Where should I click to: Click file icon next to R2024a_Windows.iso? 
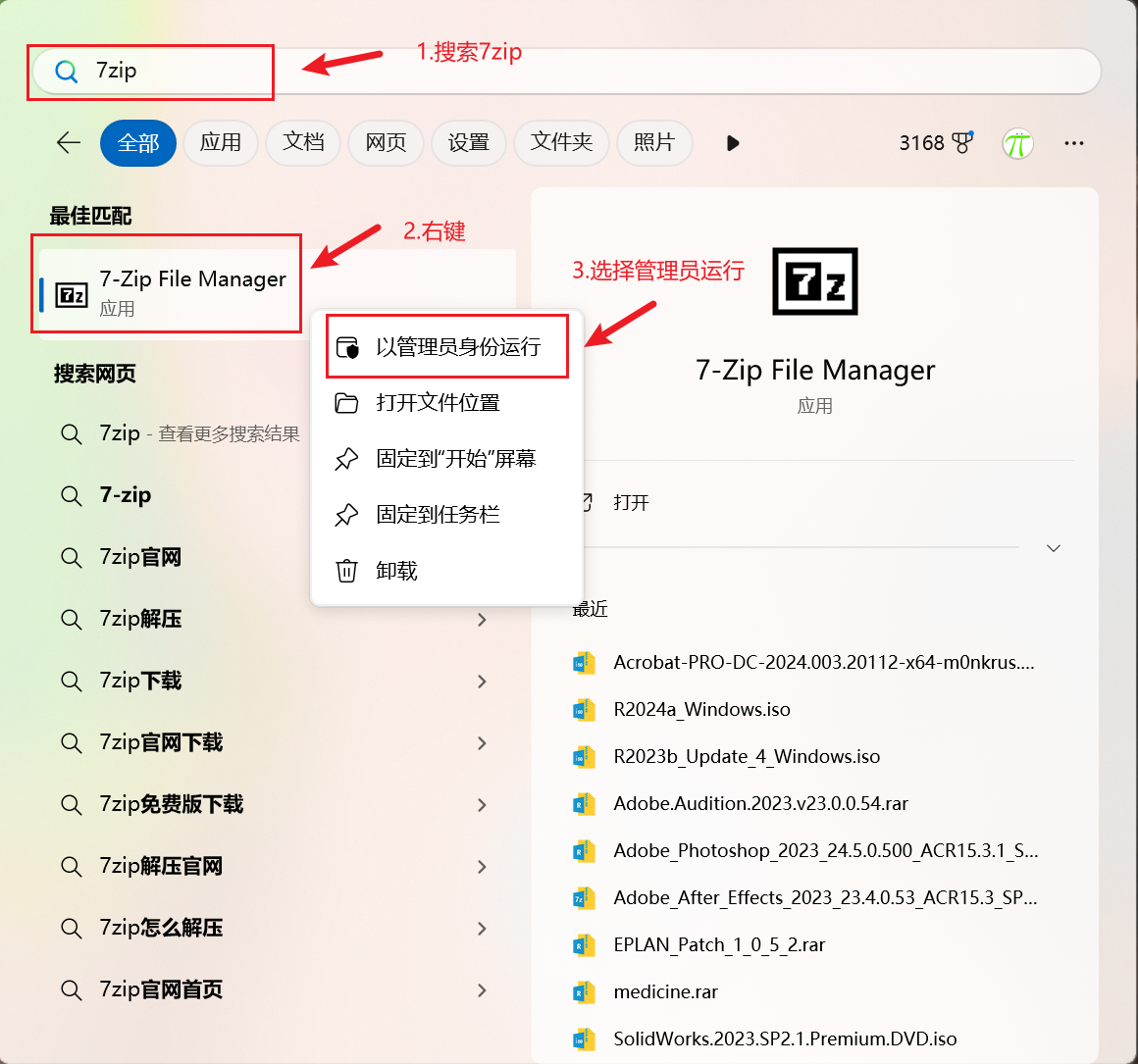tap(584, 710)
